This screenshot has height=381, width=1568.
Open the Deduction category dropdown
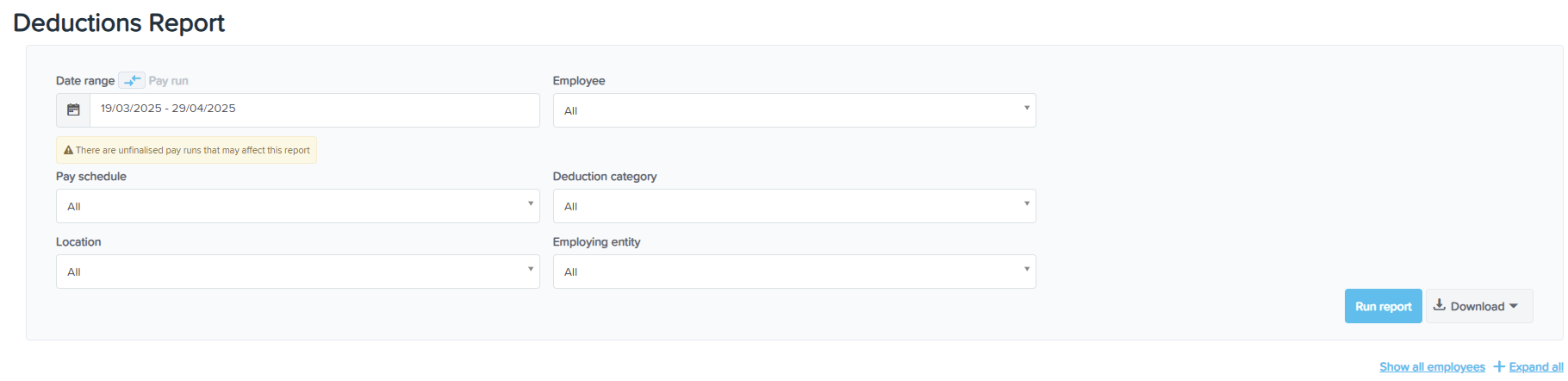click(x=793, y=206)
